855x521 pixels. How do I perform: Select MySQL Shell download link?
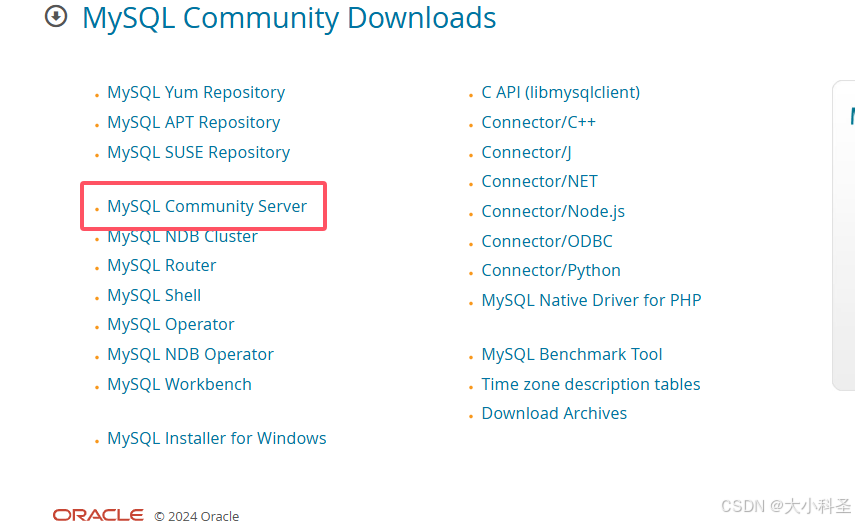(x=154, y=295)
